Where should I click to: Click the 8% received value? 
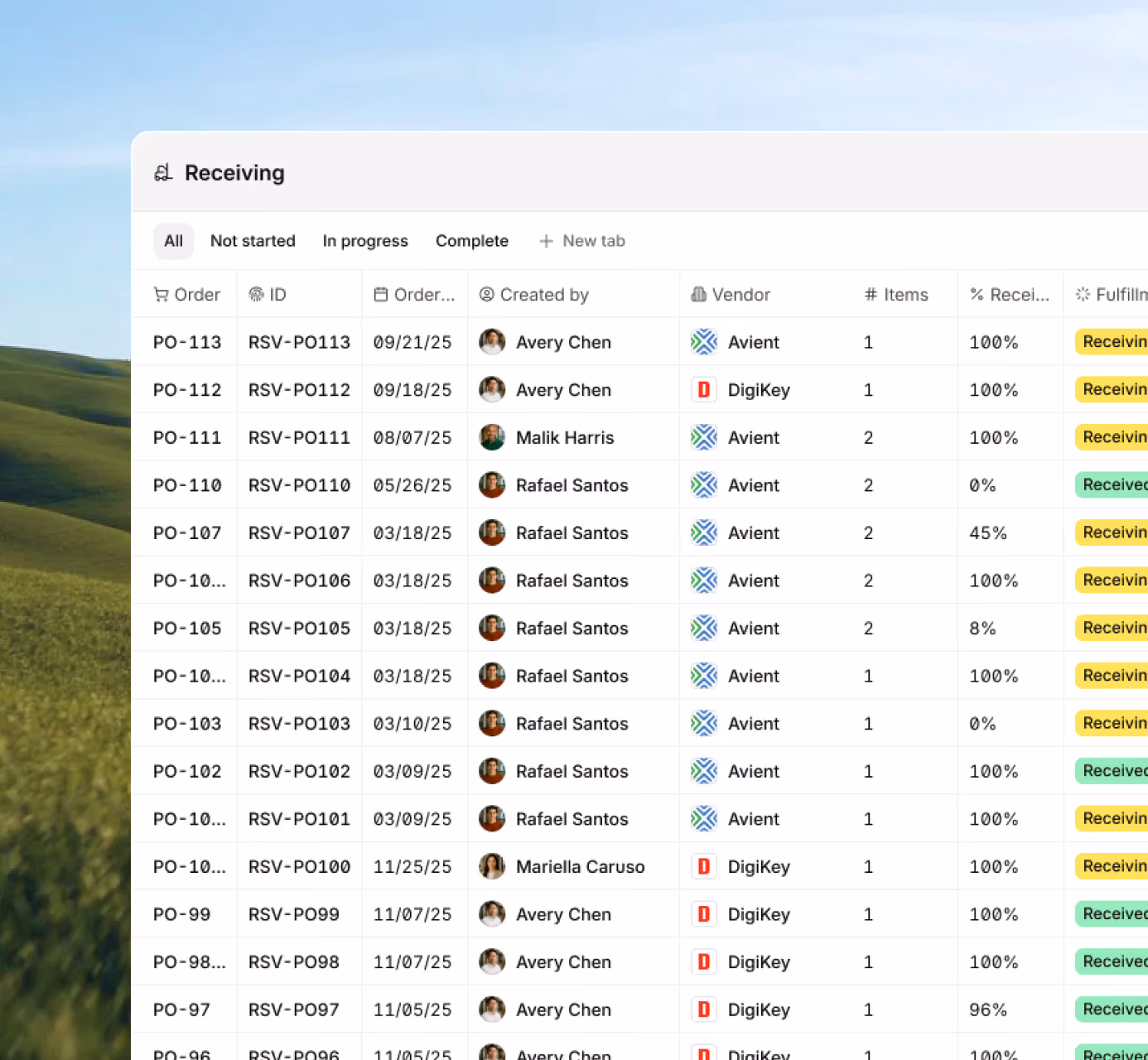tap(982, 629)
